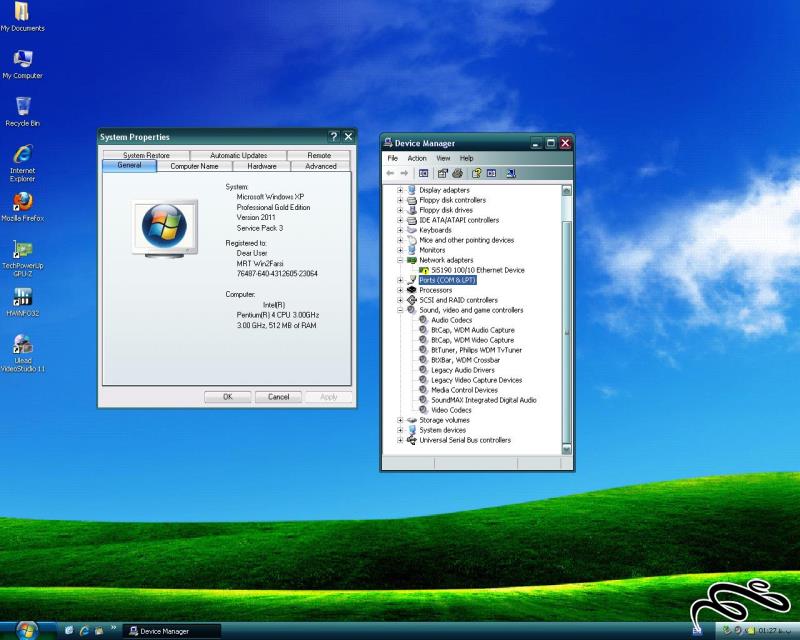Image resolution: width=800 pixels, height=640 pixels.
Task: Click the Help toolbar icon with question mark
Action: pyautogui.click(x=477, y=174)
